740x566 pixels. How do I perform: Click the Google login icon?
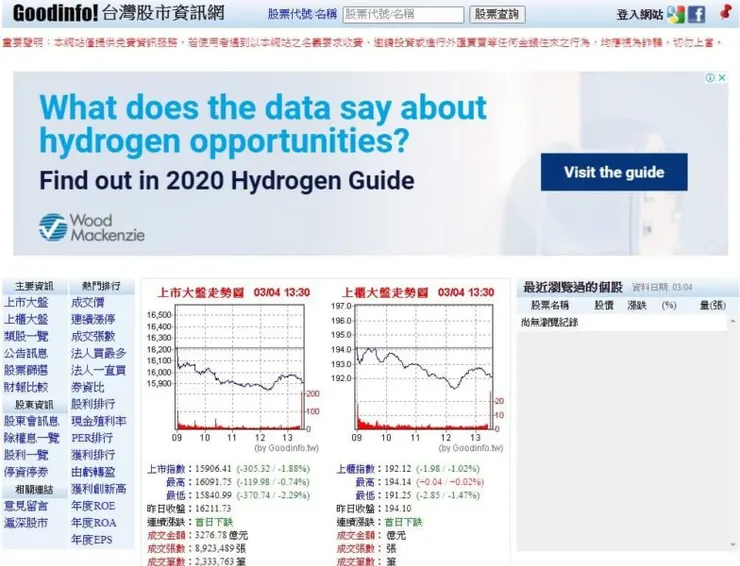675,14
